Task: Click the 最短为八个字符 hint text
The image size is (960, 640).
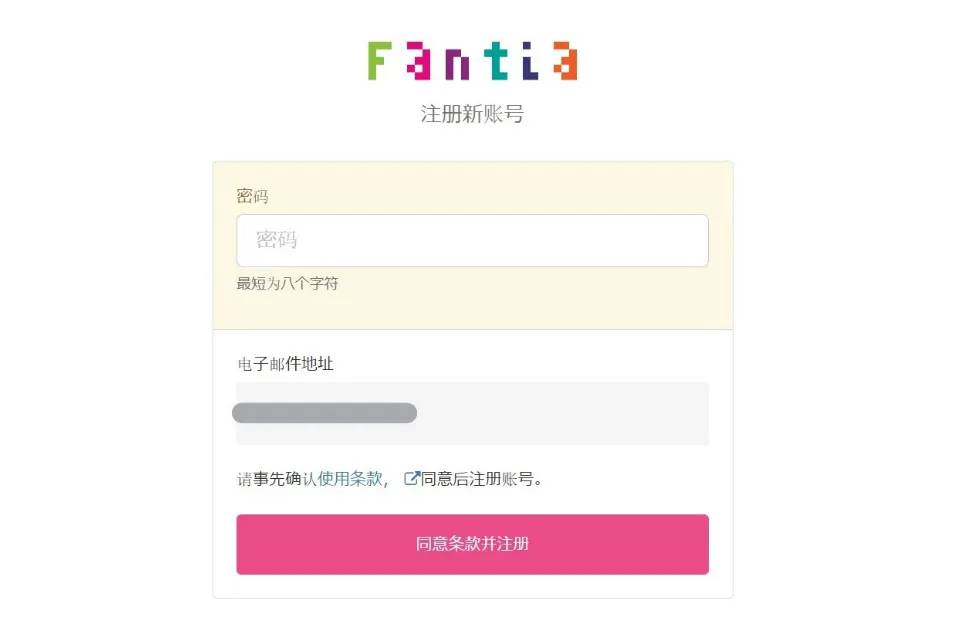Action: coord(287,284)
